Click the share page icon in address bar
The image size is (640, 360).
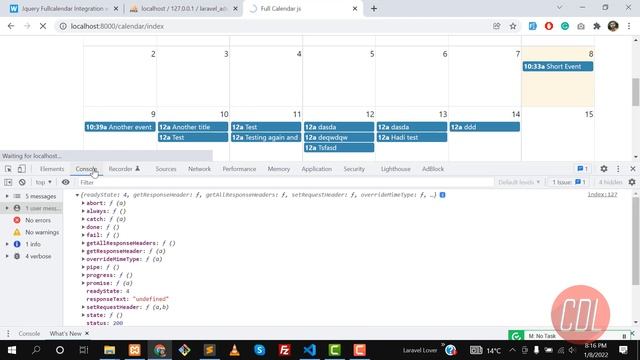(x=496, y=26)
